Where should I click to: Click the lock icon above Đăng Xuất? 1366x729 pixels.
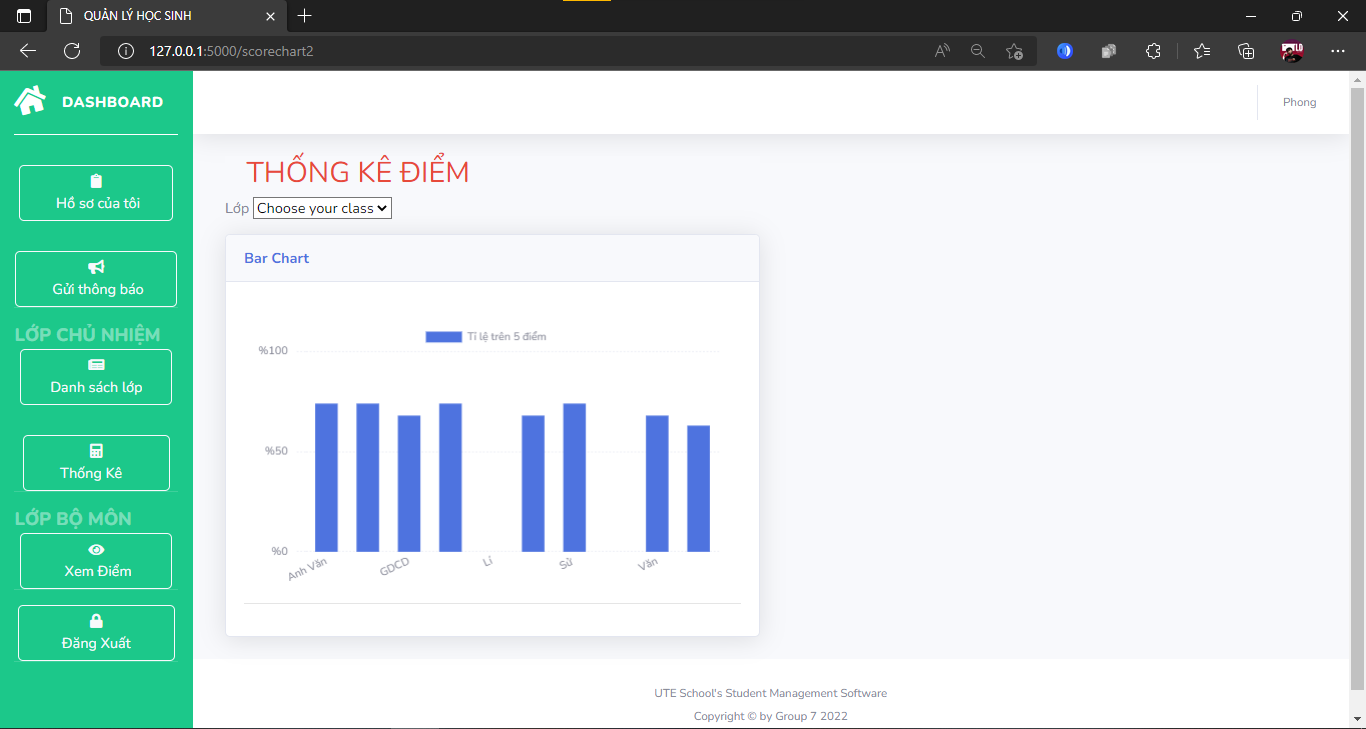coord(95,621)
